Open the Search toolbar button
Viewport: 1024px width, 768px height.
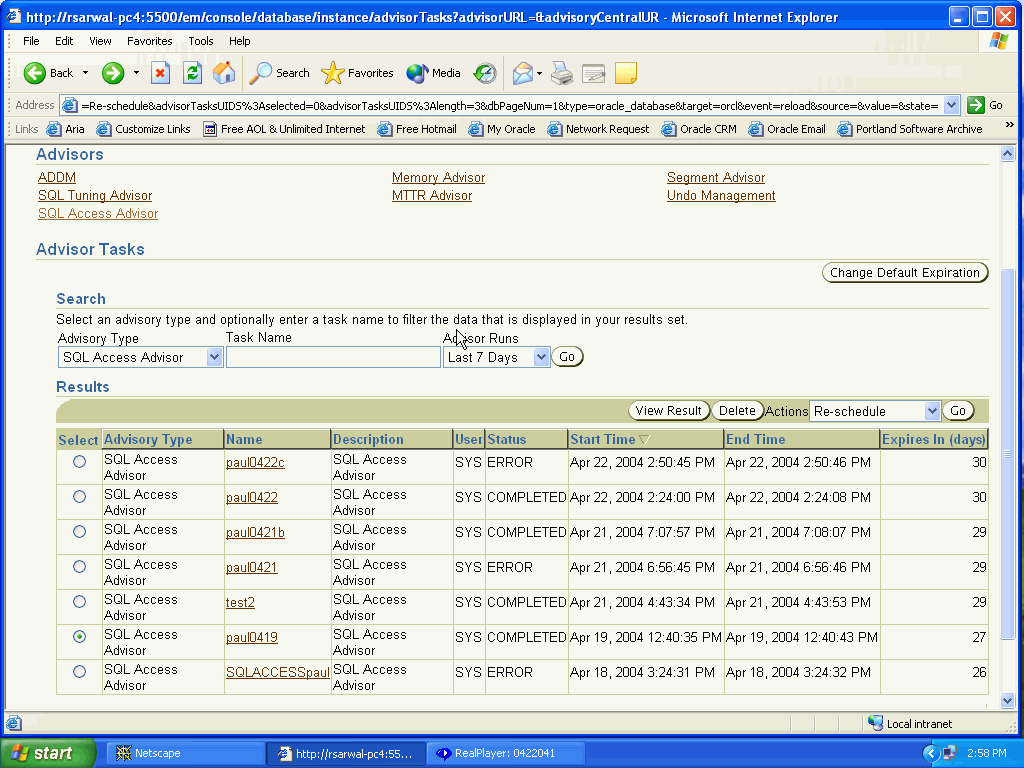(x=280, y=73)
